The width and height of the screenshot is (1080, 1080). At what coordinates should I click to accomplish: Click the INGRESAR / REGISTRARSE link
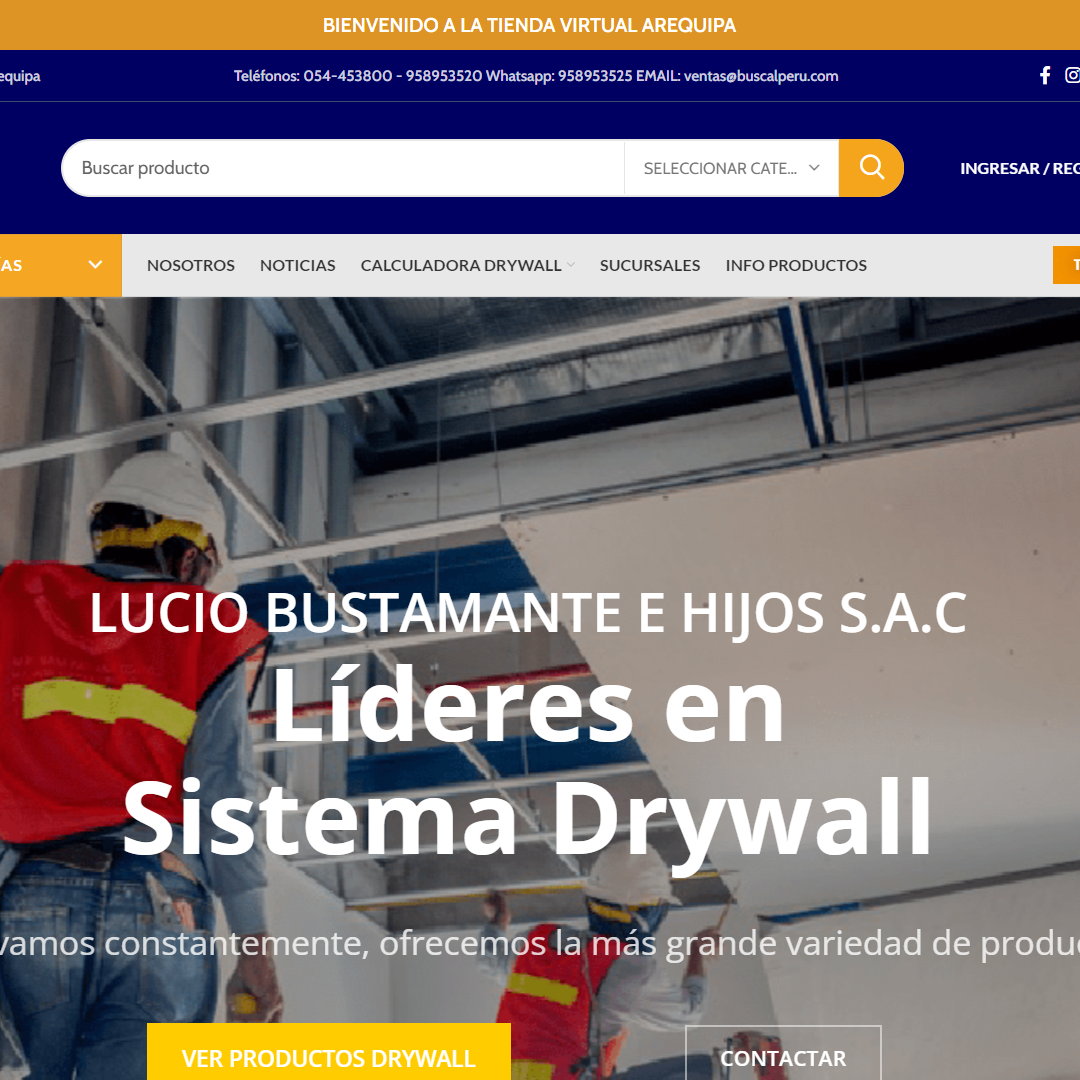(x=1018, y=168)
